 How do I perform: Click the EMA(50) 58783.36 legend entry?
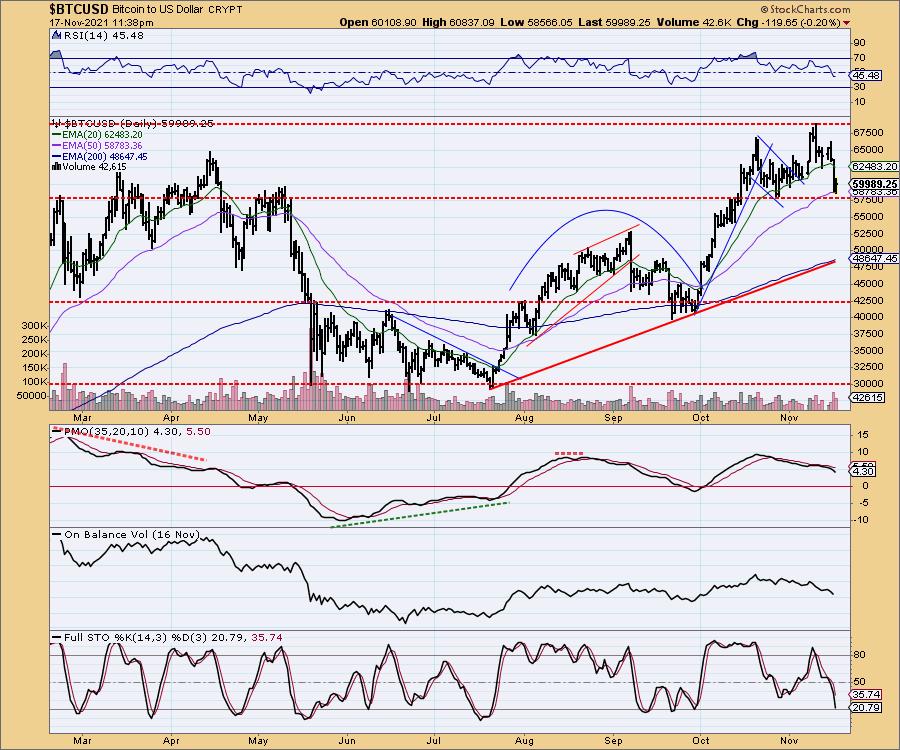click(102, 145)
